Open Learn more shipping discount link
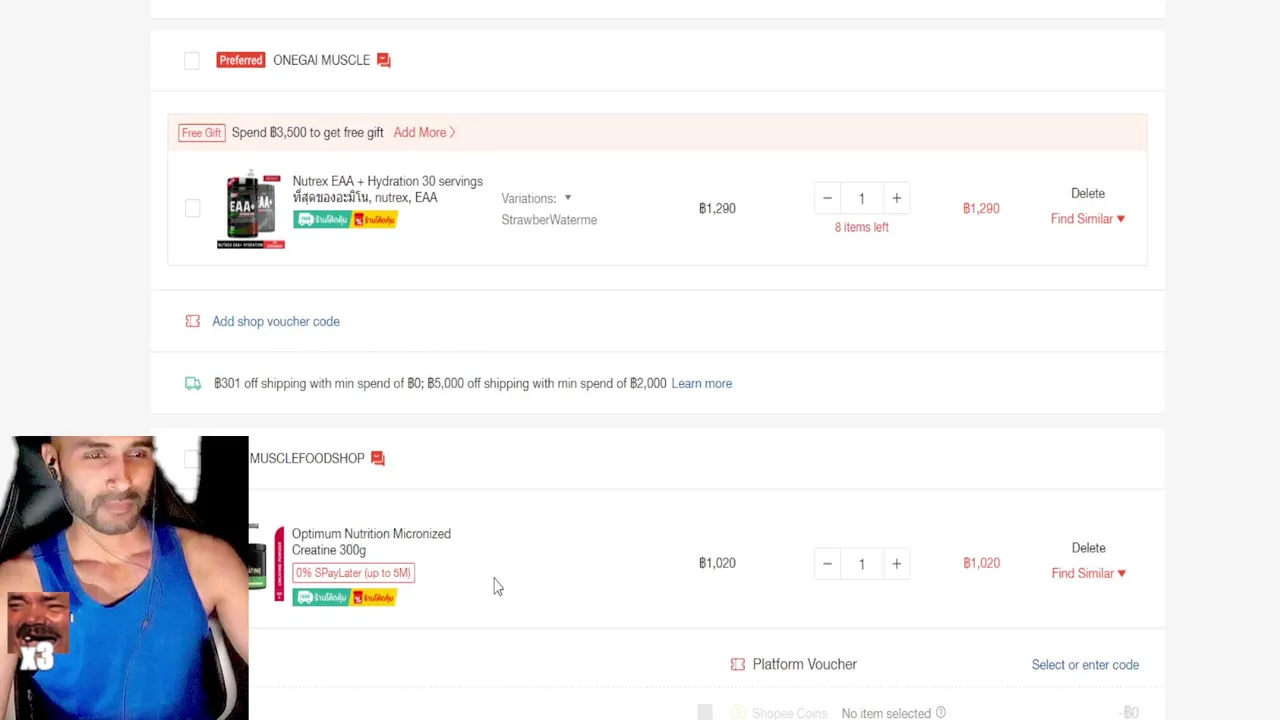The image size is (1280, 720). pos(701,383)
